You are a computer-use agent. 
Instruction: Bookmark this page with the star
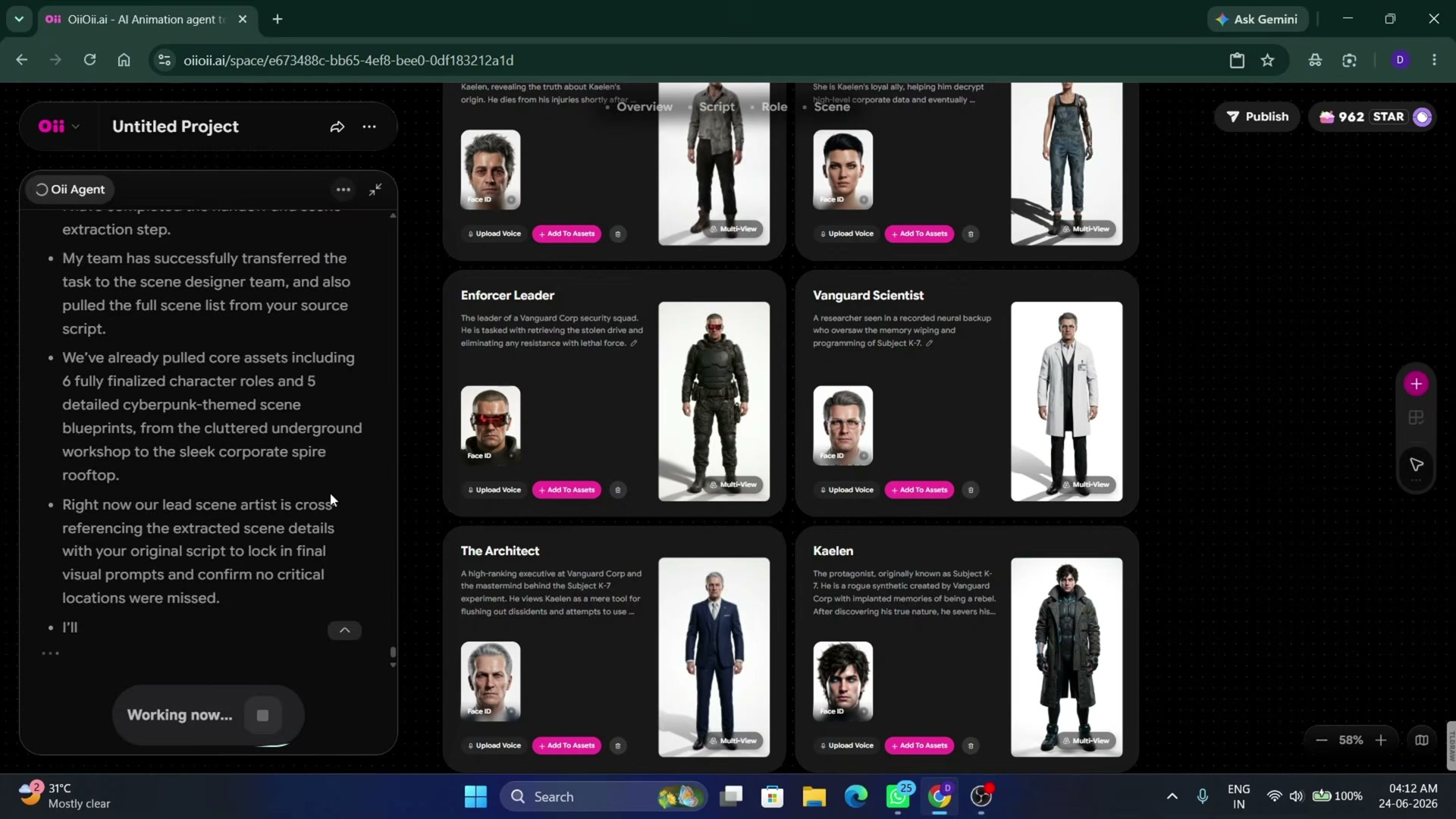1267,60
